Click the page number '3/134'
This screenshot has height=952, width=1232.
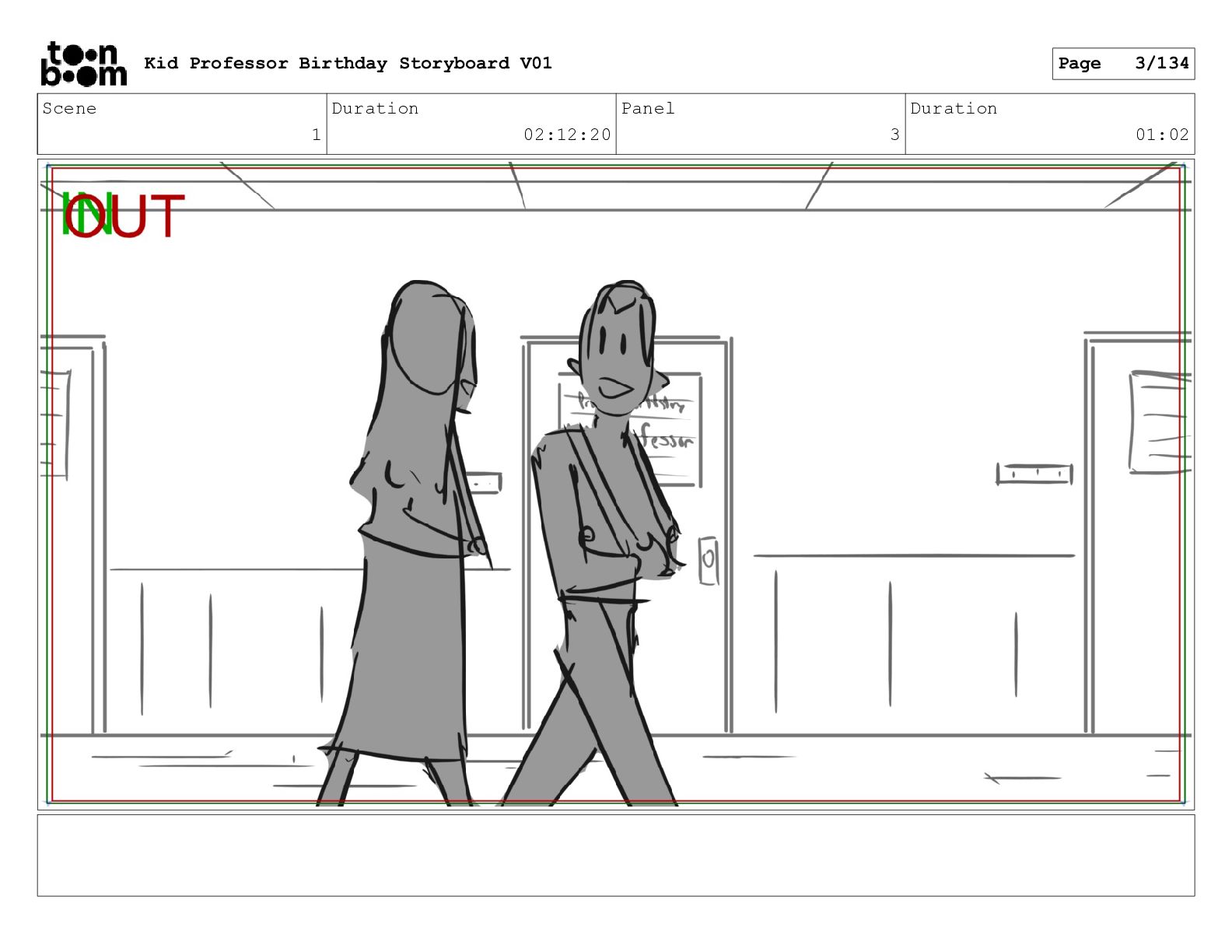pyautogui.click(x=1162, y=63)
